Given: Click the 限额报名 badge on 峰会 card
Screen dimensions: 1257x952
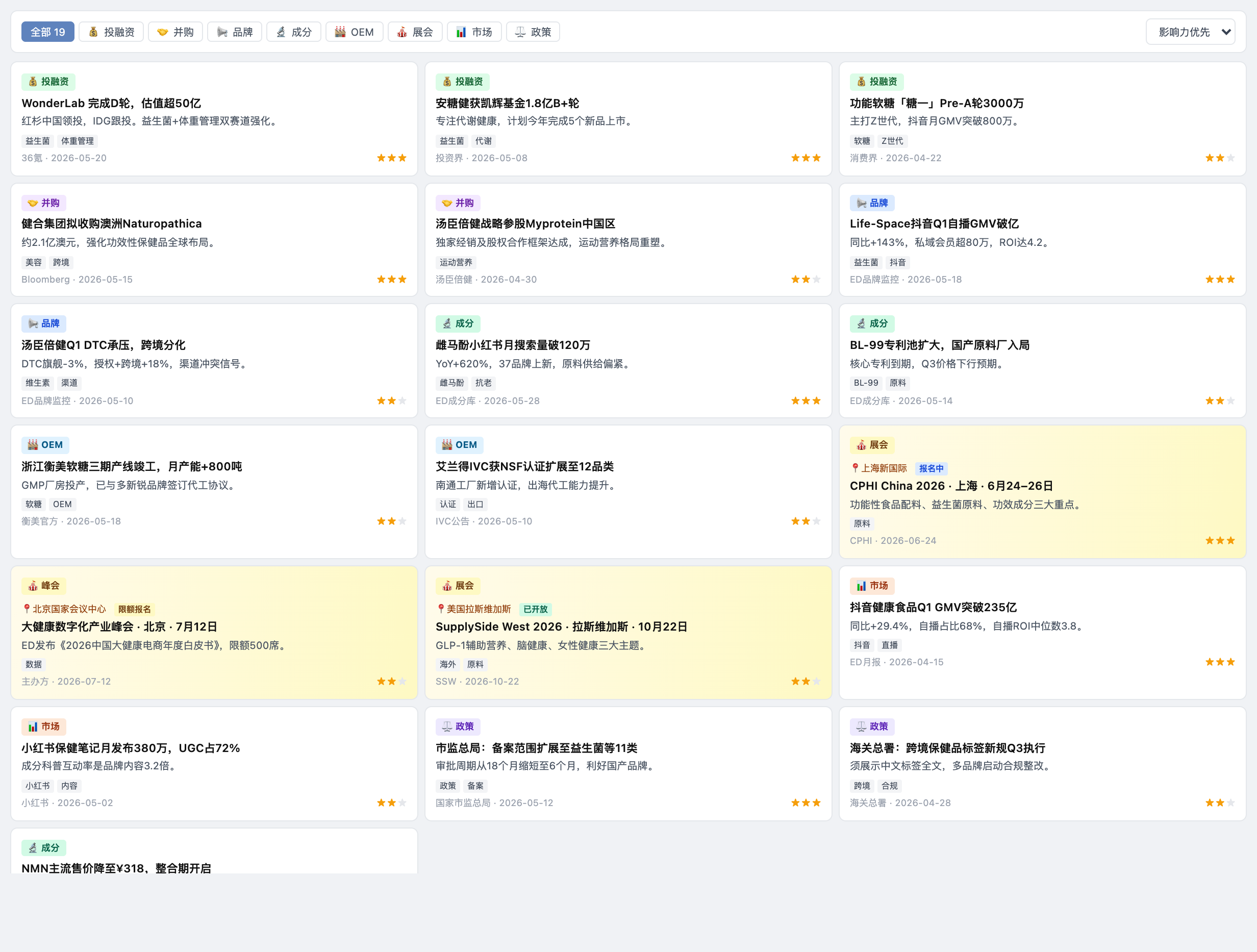Looking at the screenshot, I should tap(135, 609).
